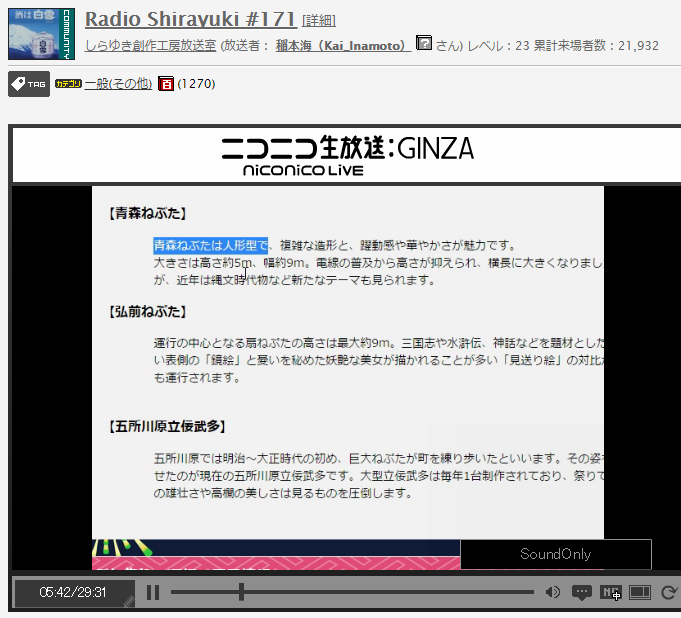Click the 05:42/29:31 time display

(x=73, y=592)
